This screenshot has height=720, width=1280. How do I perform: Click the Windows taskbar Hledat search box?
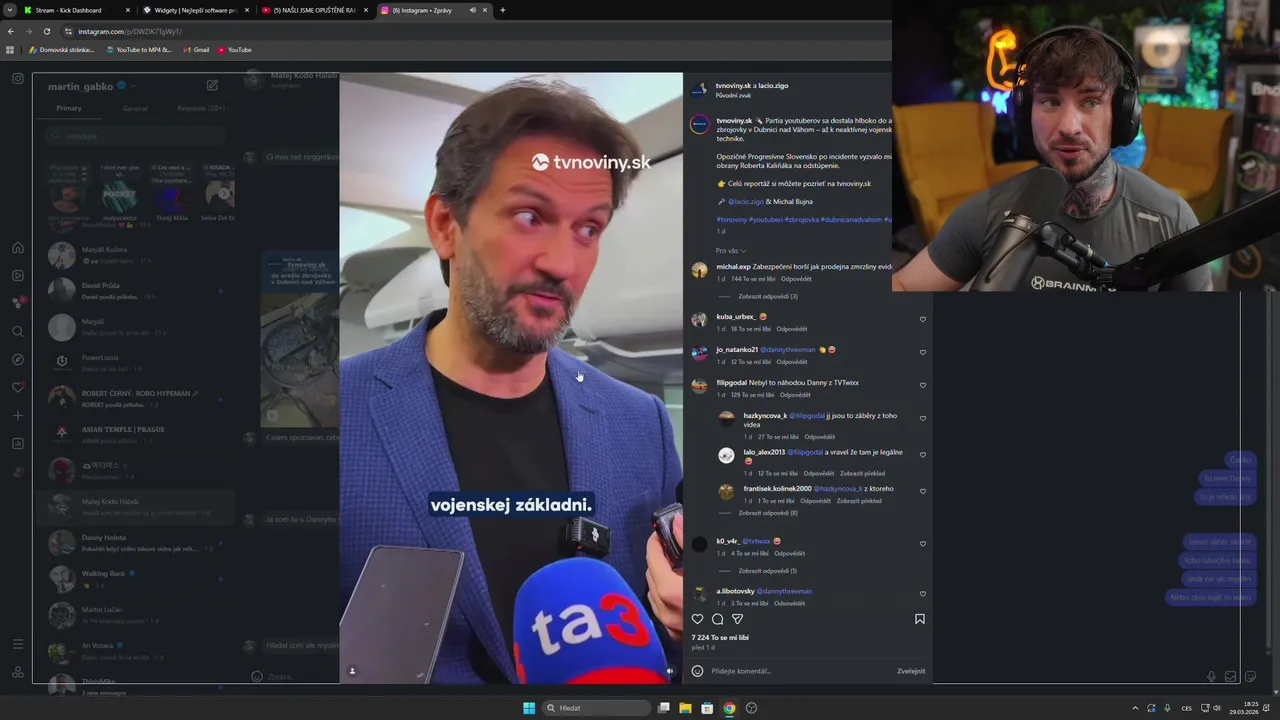point(596,708)
